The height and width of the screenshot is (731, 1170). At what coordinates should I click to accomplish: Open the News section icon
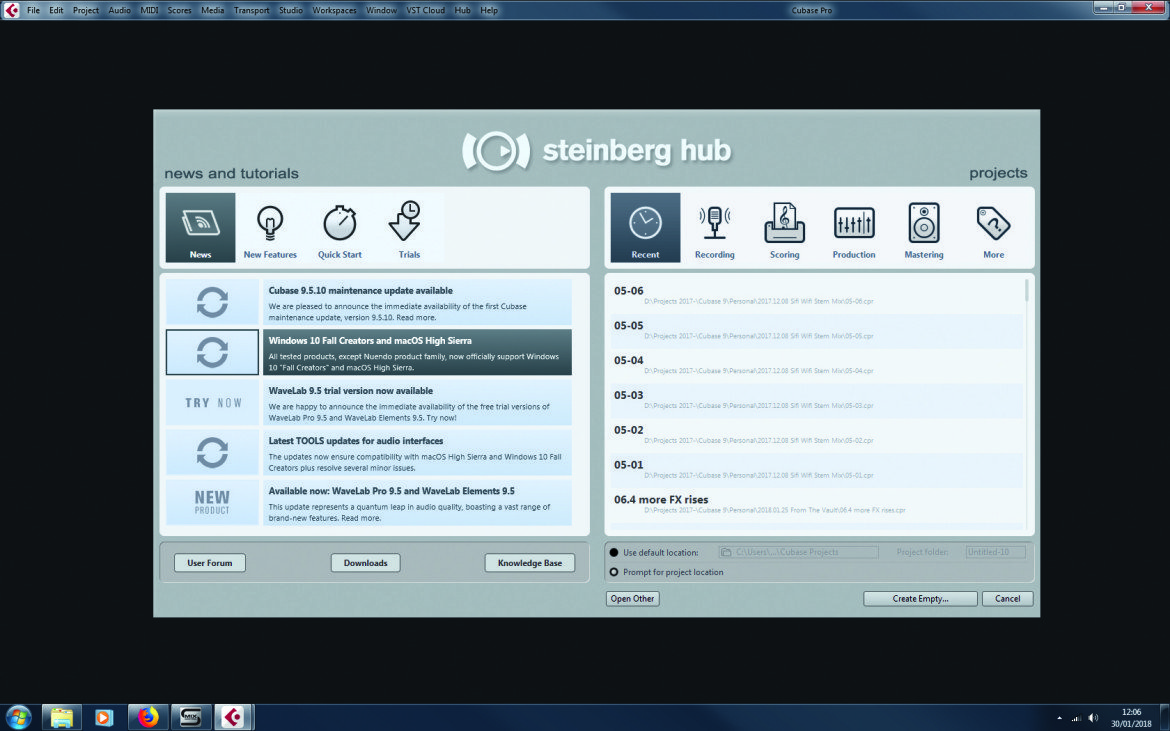click(x=200, y=228)
